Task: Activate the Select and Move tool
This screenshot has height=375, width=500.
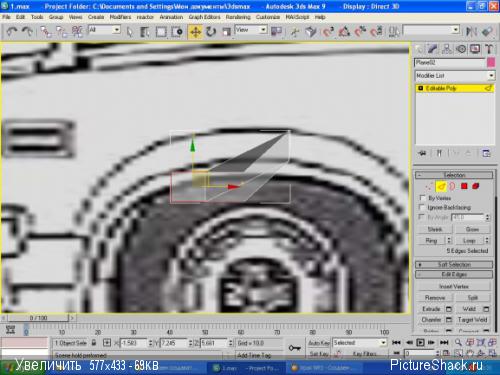Action: (195, 32)
